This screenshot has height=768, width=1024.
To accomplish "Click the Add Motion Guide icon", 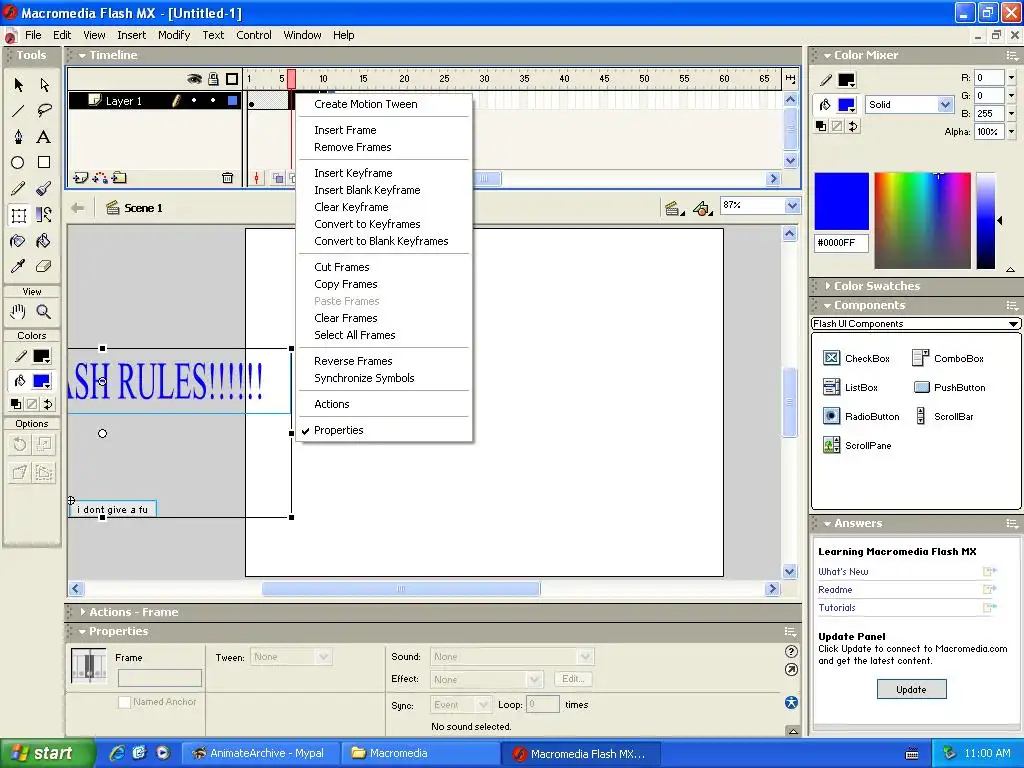I will pos(100,178).
